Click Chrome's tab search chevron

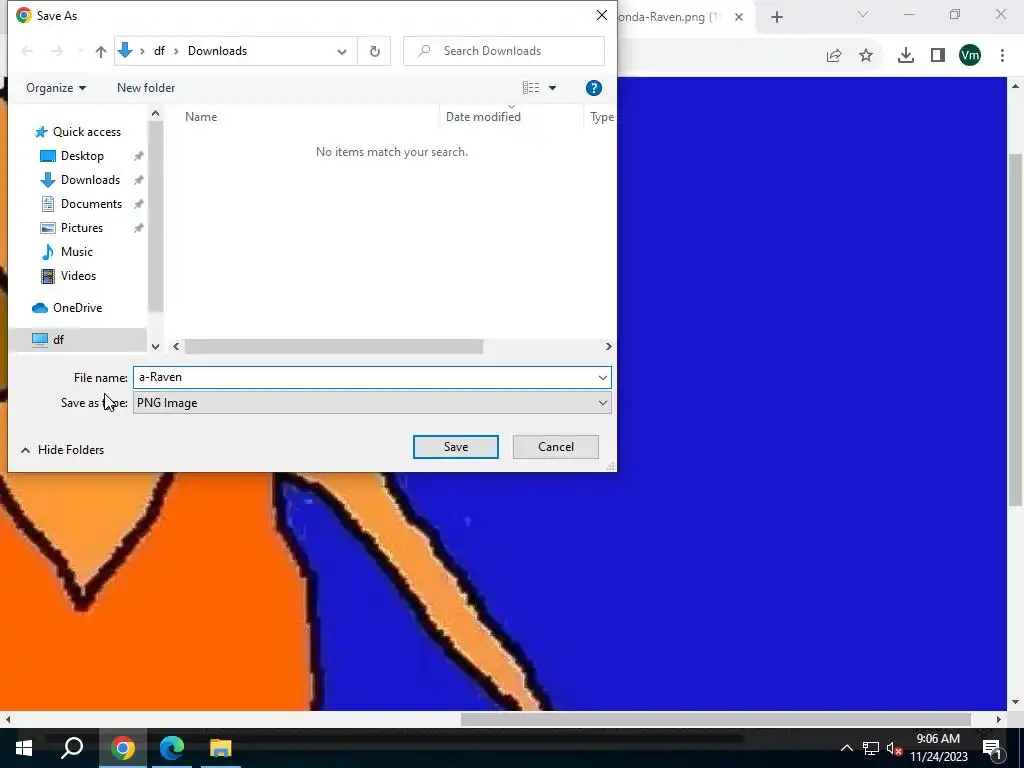(863, 14)
